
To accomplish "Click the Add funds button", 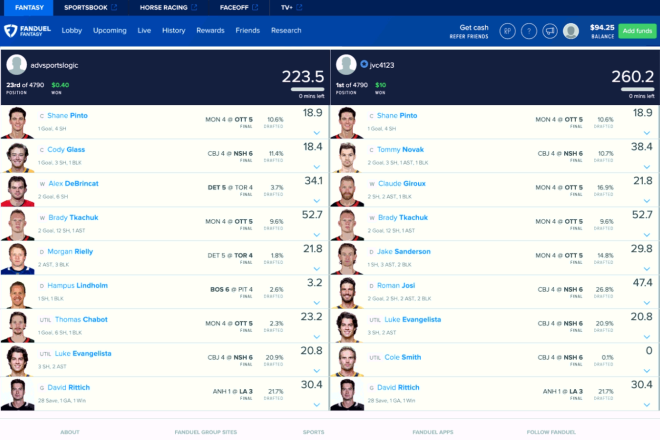I will tap(637, 31).
